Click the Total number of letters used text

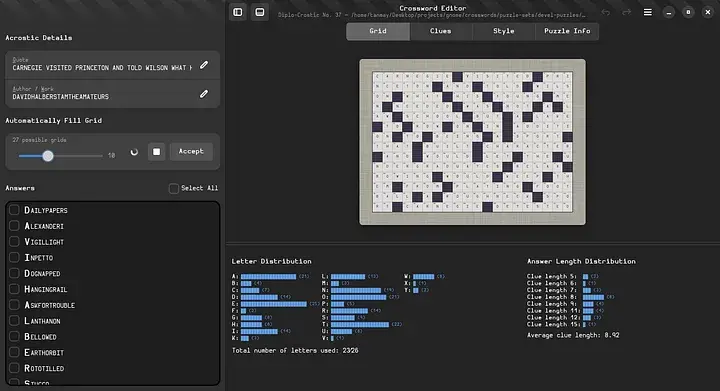(295, 350)
